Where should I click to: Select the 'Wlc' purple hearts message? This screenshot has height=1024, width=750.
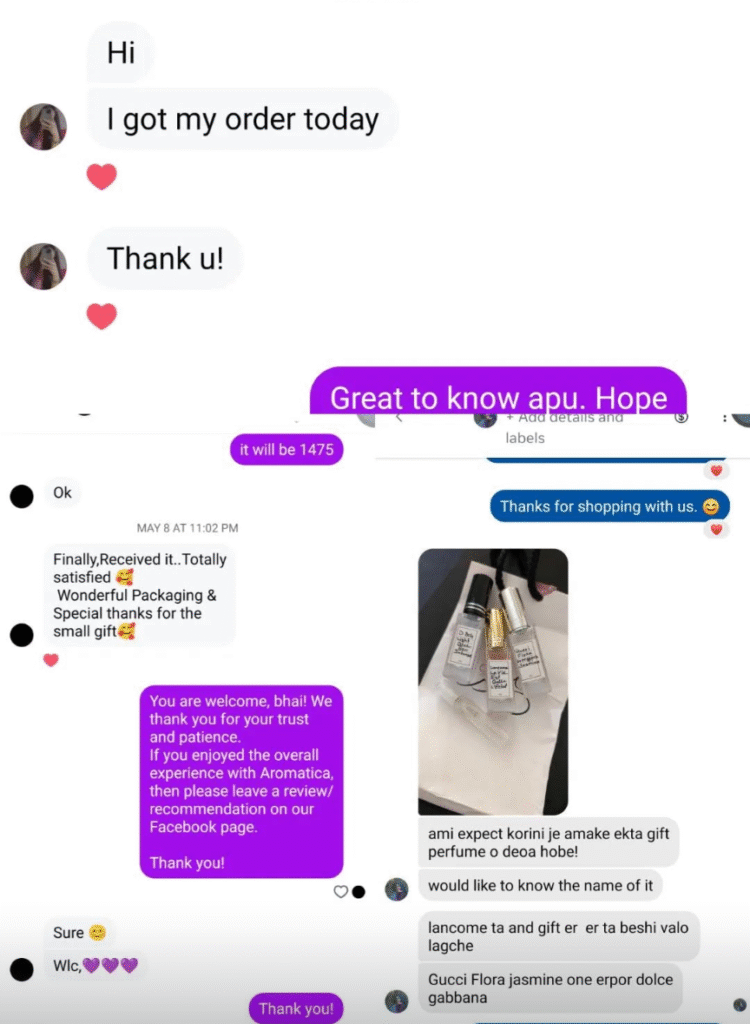click(x=95, y=966)
